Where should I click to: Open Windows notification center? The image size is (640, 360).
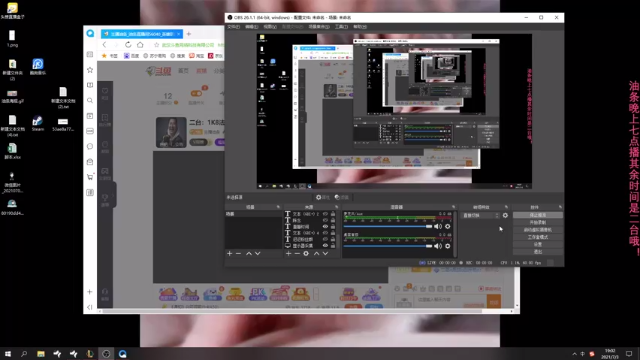[x=629, y=353]
